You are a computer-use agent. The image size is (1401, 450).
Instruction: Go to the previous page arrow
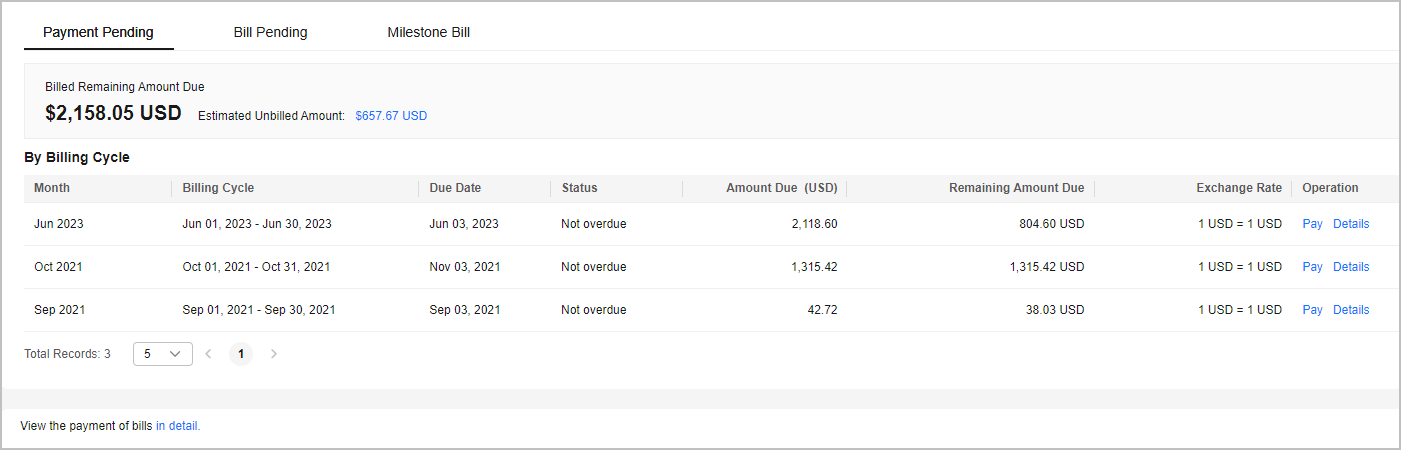(208, 354)
